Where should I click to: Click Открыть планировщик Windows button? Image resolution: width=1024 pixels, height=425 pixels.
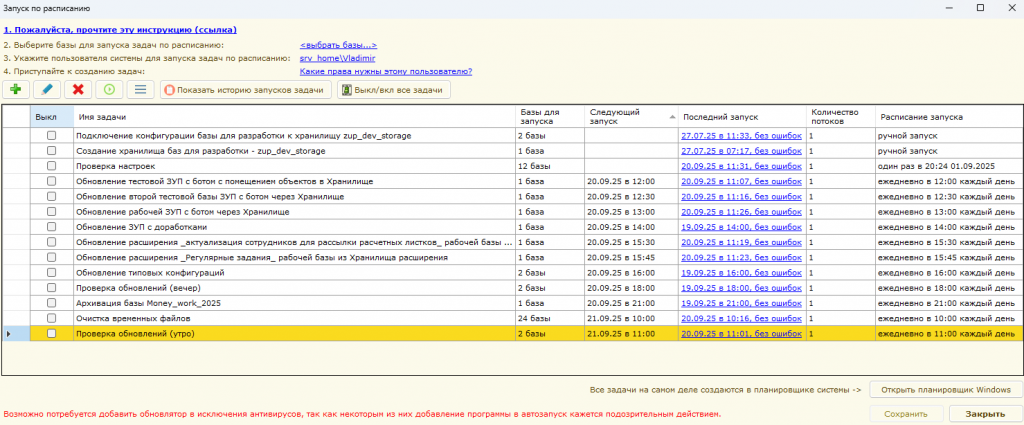[x=945, y=389]
